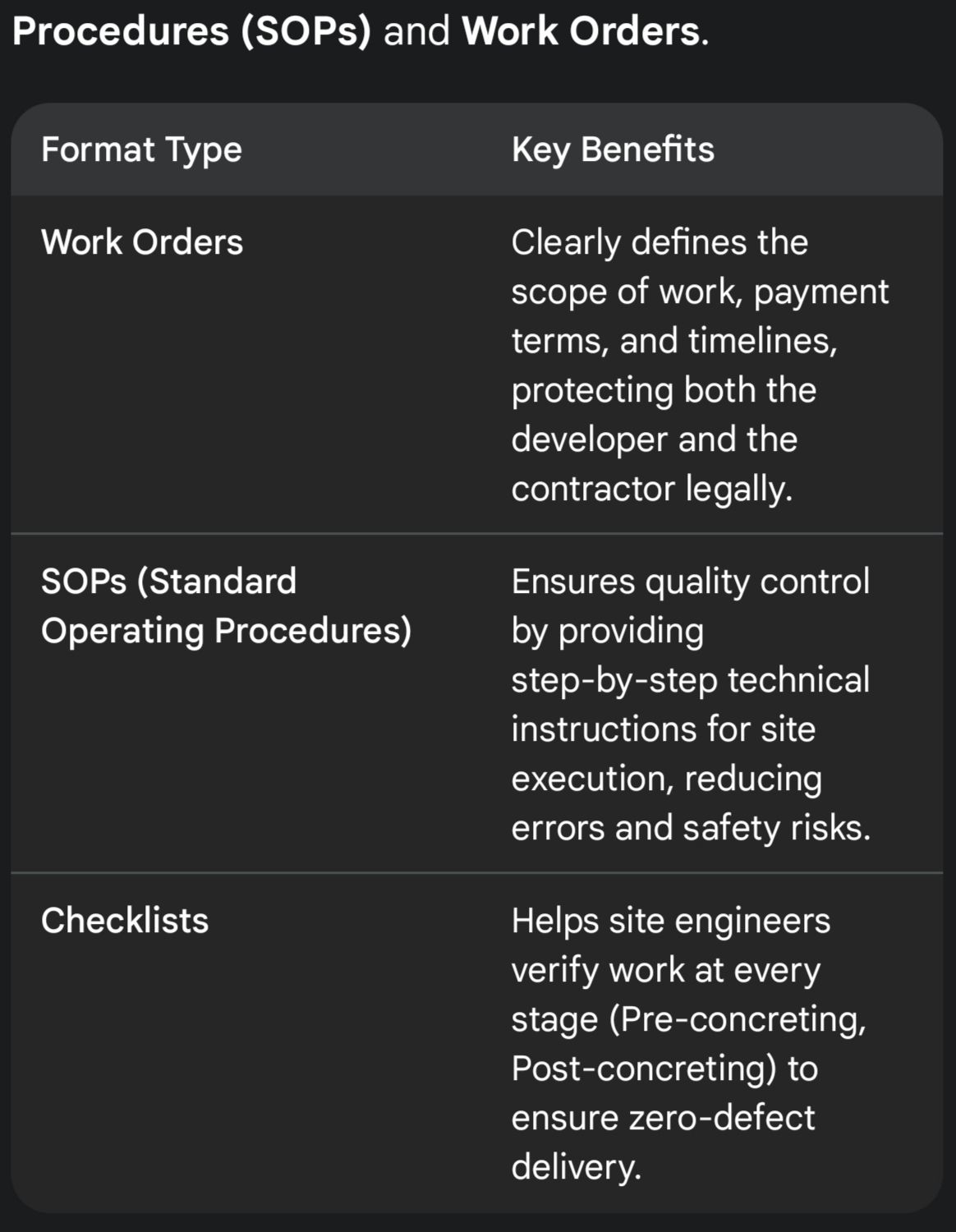
Task: Click 'Post-concreting) to' text line
Action: click(664, 1069)
